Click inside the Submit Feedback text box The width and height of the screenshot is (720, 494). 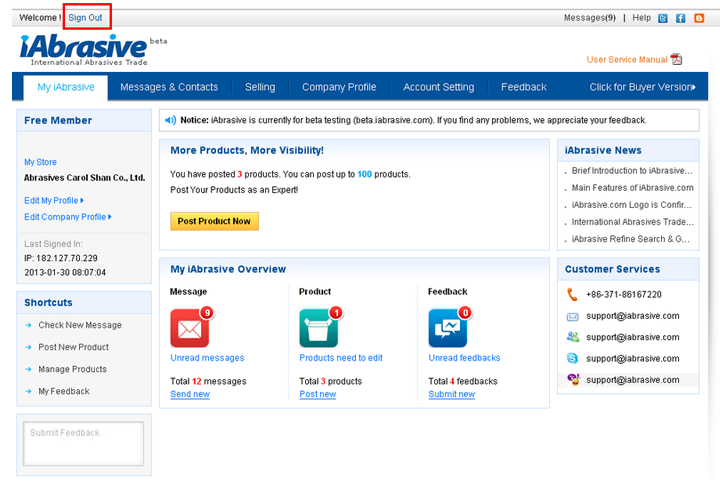point(84,444)
